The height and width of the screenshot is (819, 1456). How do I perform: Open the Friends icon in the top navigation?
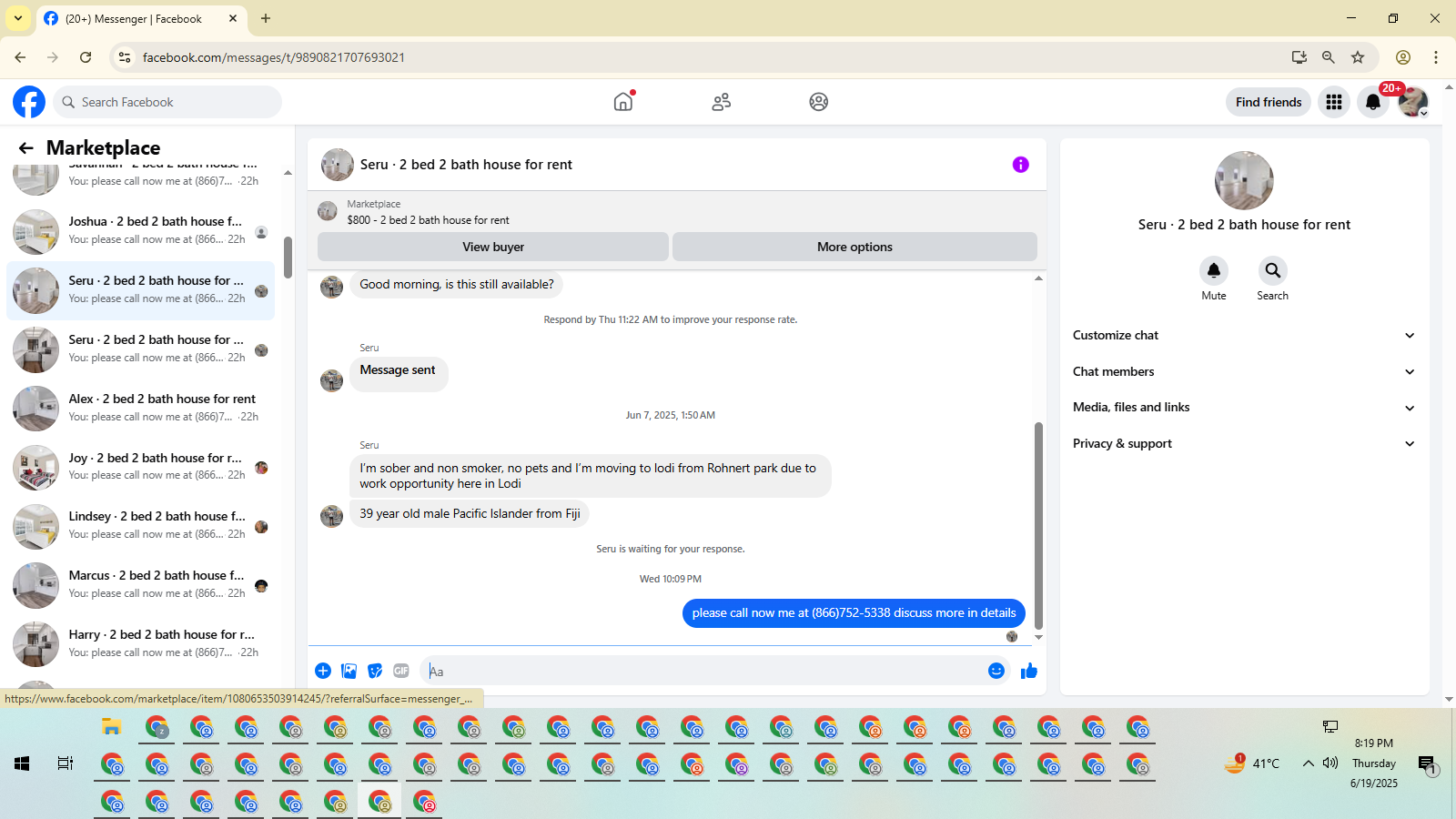(722, 102)
